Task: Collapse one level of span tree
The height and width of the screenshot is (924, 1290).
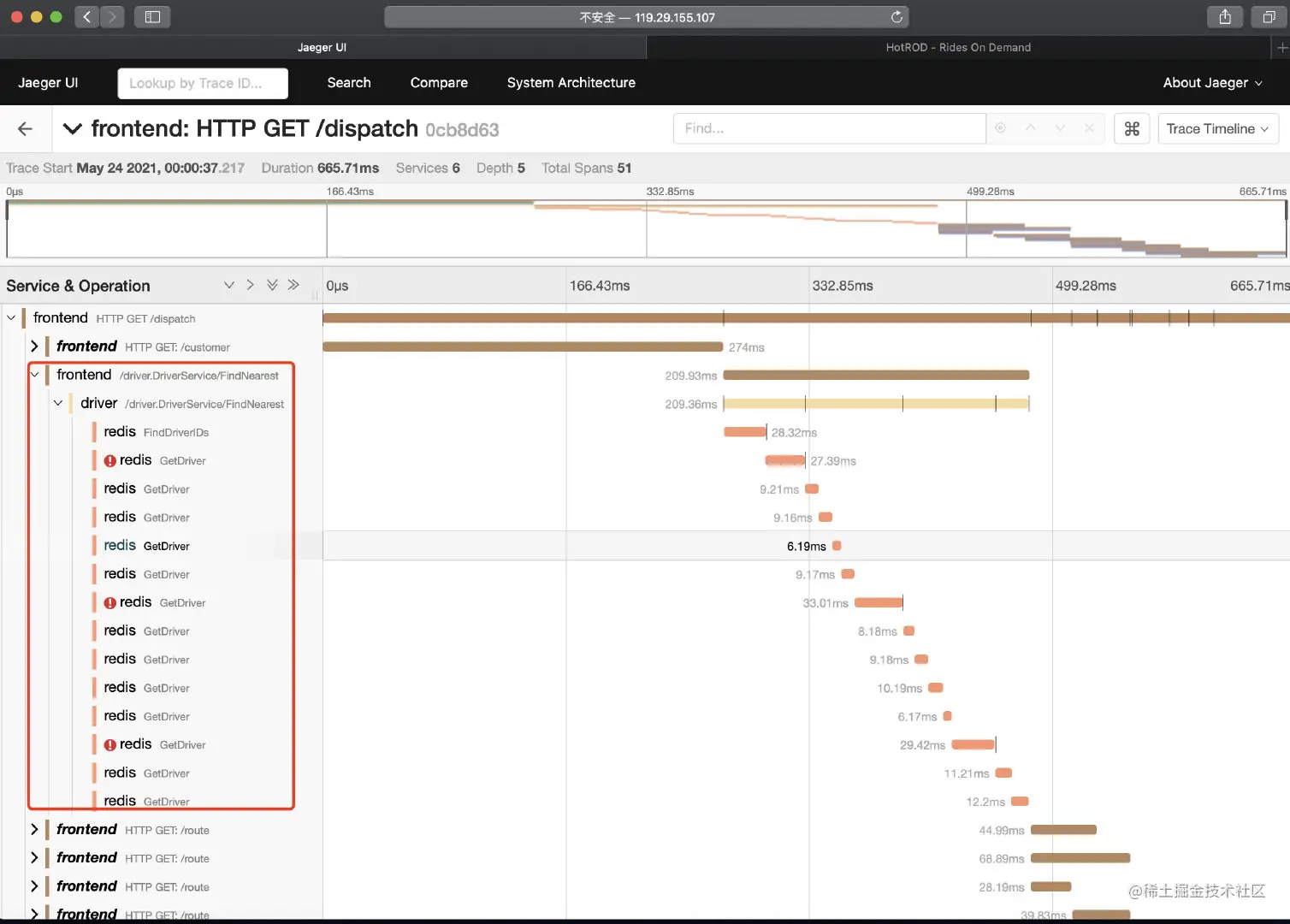Action: coord(250,285)
